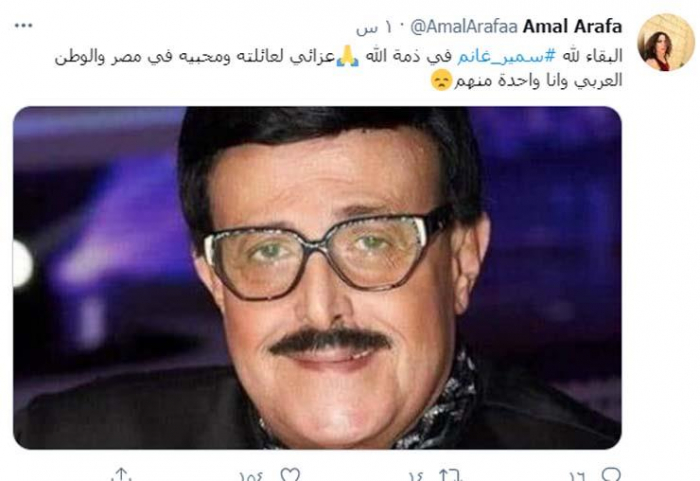Screen dimensions: 700x481
Task: Click the retweet count ١٤
Action: pyautogui.click(x=416, y=476)
